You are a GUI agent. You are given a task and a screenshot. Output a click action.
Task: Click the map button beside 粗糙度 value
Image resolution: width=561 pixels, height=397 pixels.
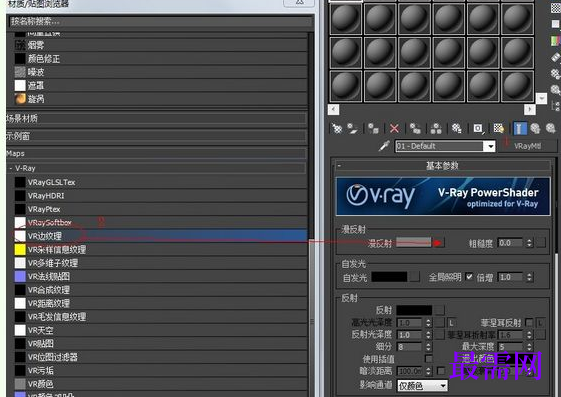(541, 243)
